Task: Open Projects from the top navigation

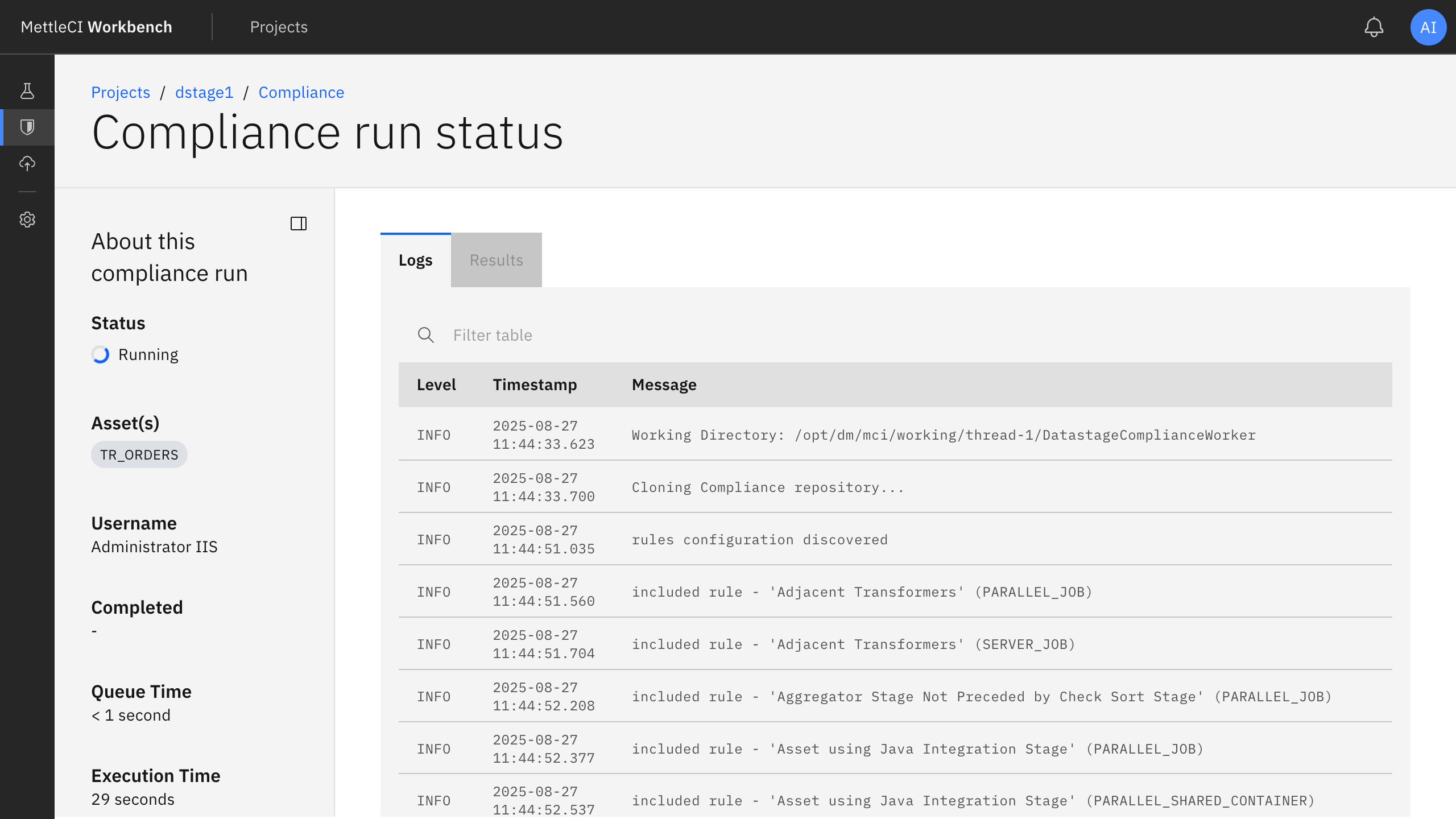Action: pos(279,27)
